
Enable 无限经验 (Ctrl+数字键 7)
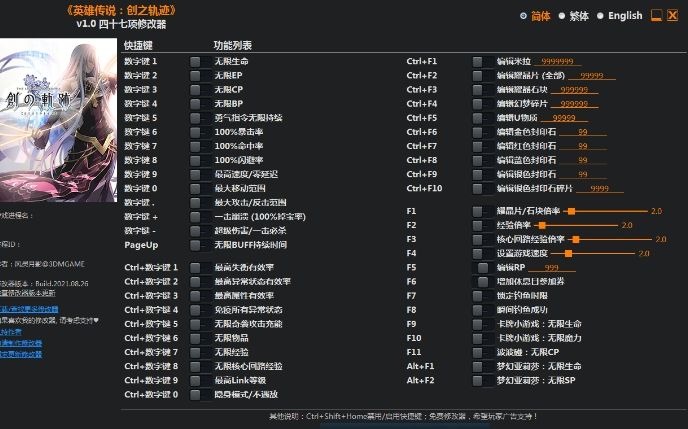click(200, 352)
